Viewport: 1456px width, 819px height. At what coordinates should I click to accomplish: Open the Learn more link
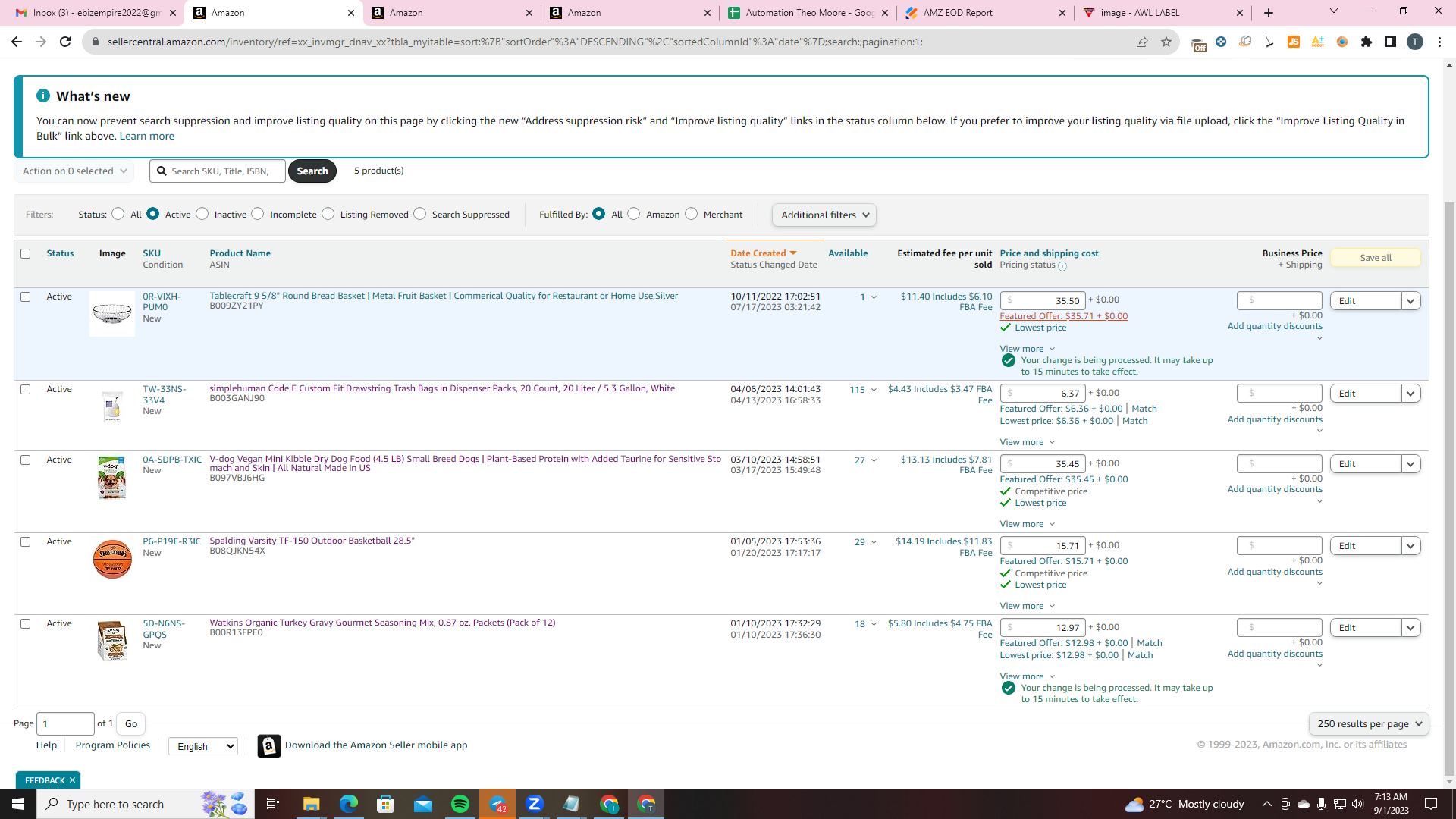[x=147, y=136]
